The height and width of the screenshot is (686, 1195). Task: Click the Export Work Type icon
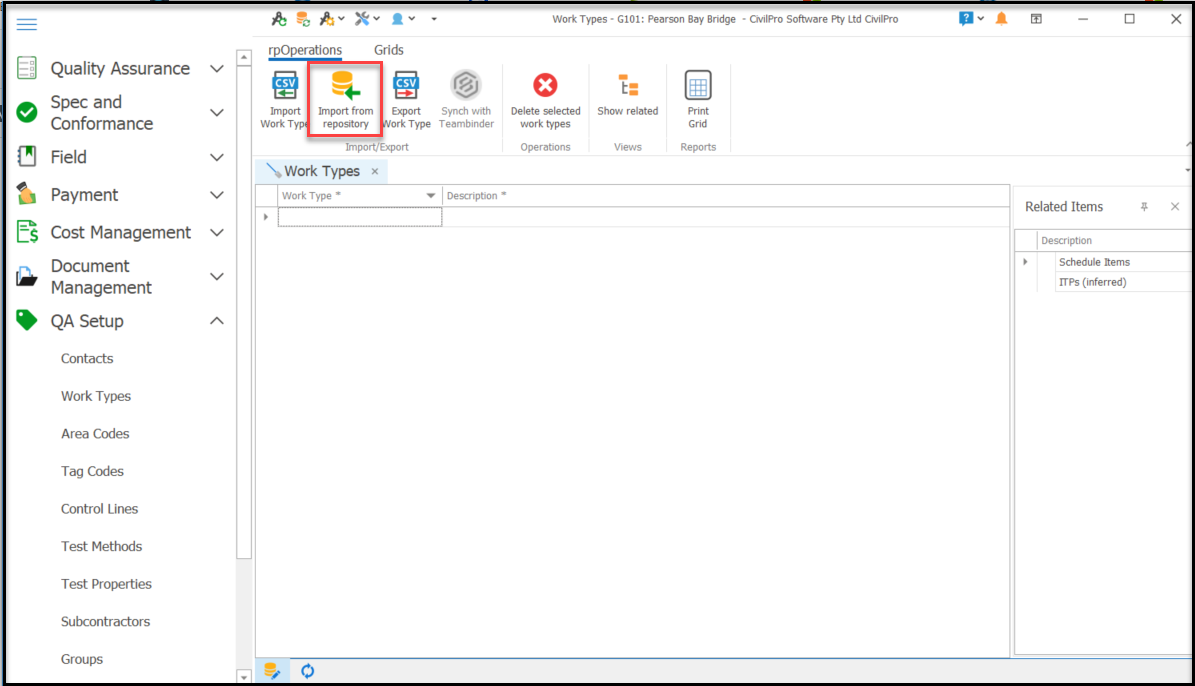(x=406, y=96)
